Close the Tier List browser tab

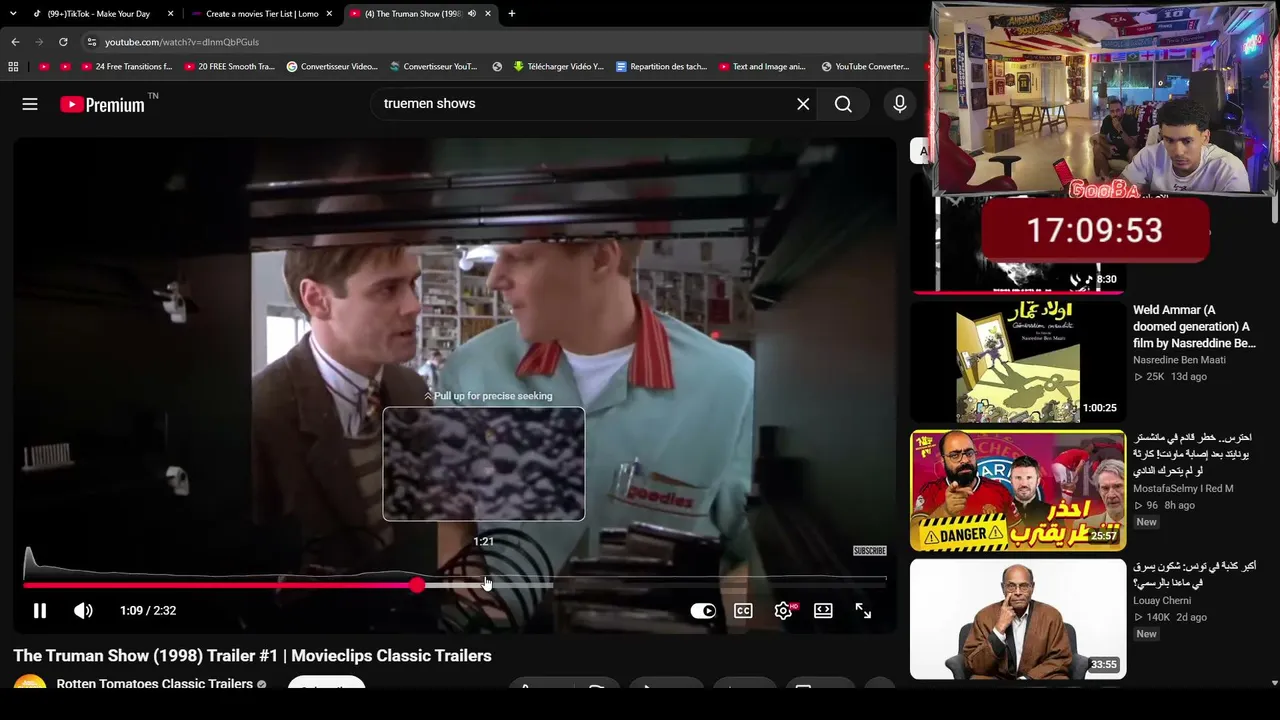329,14
